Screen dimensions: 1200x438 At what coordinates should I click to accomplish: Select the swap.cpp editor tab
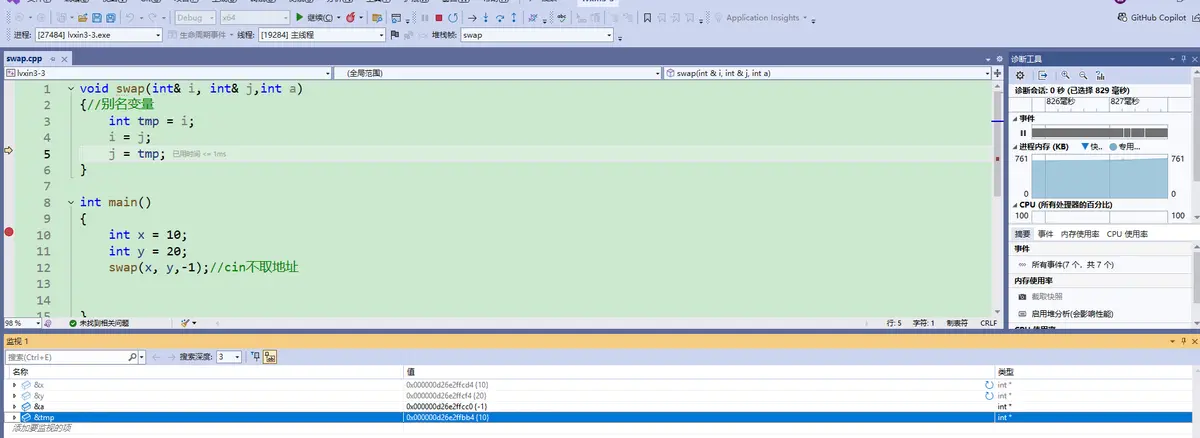coord(24,59)
